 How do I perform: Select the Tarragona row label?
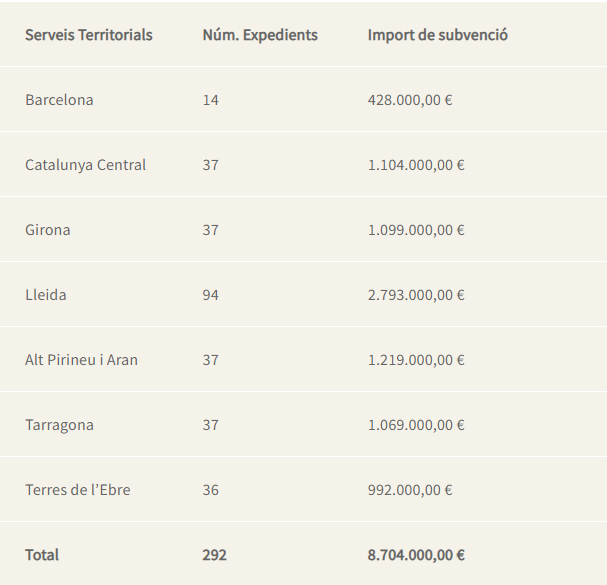[59, 425]
